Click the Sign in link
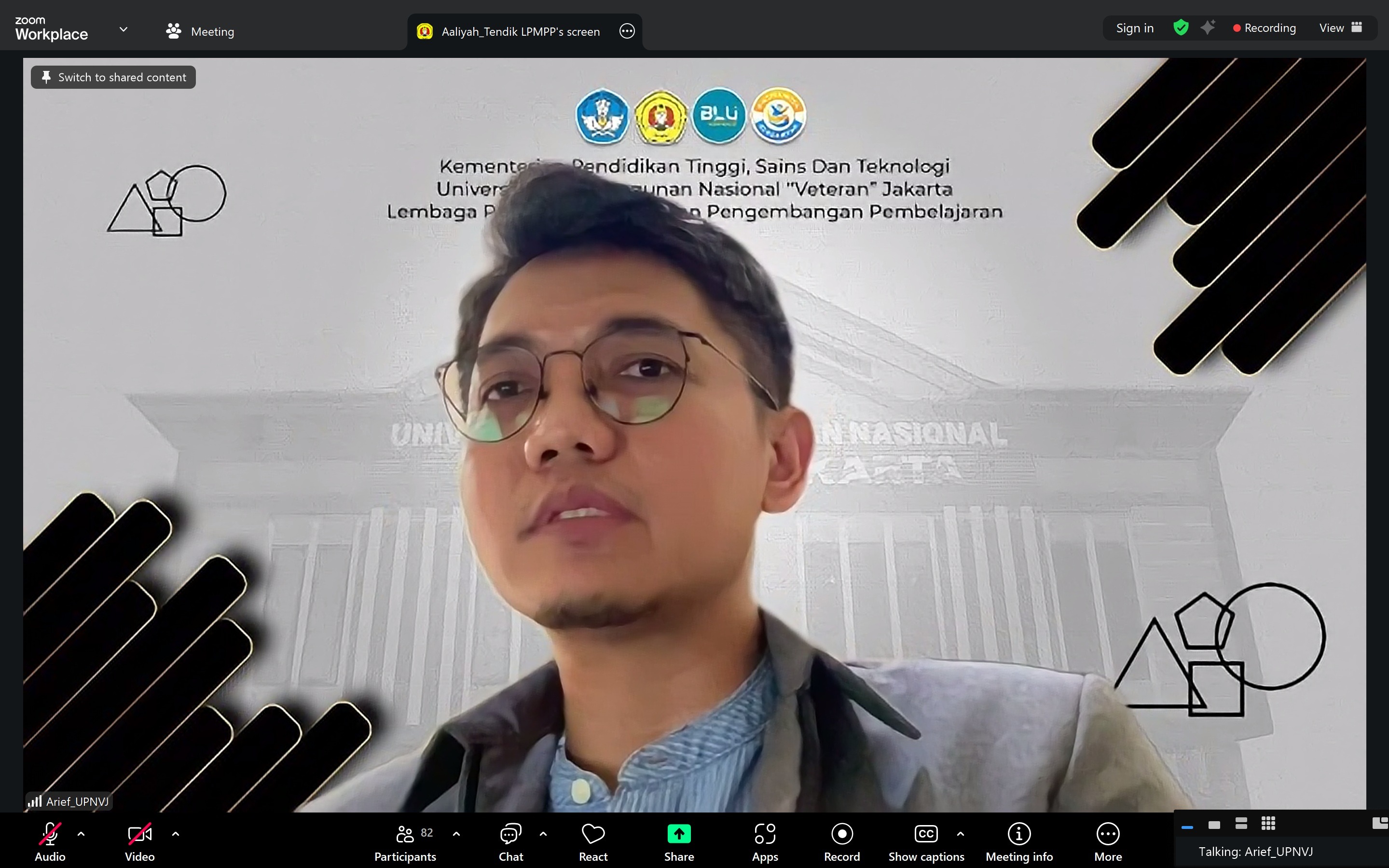The width and height of the screenshot is (1389, 868). (x=1134, y=28)
